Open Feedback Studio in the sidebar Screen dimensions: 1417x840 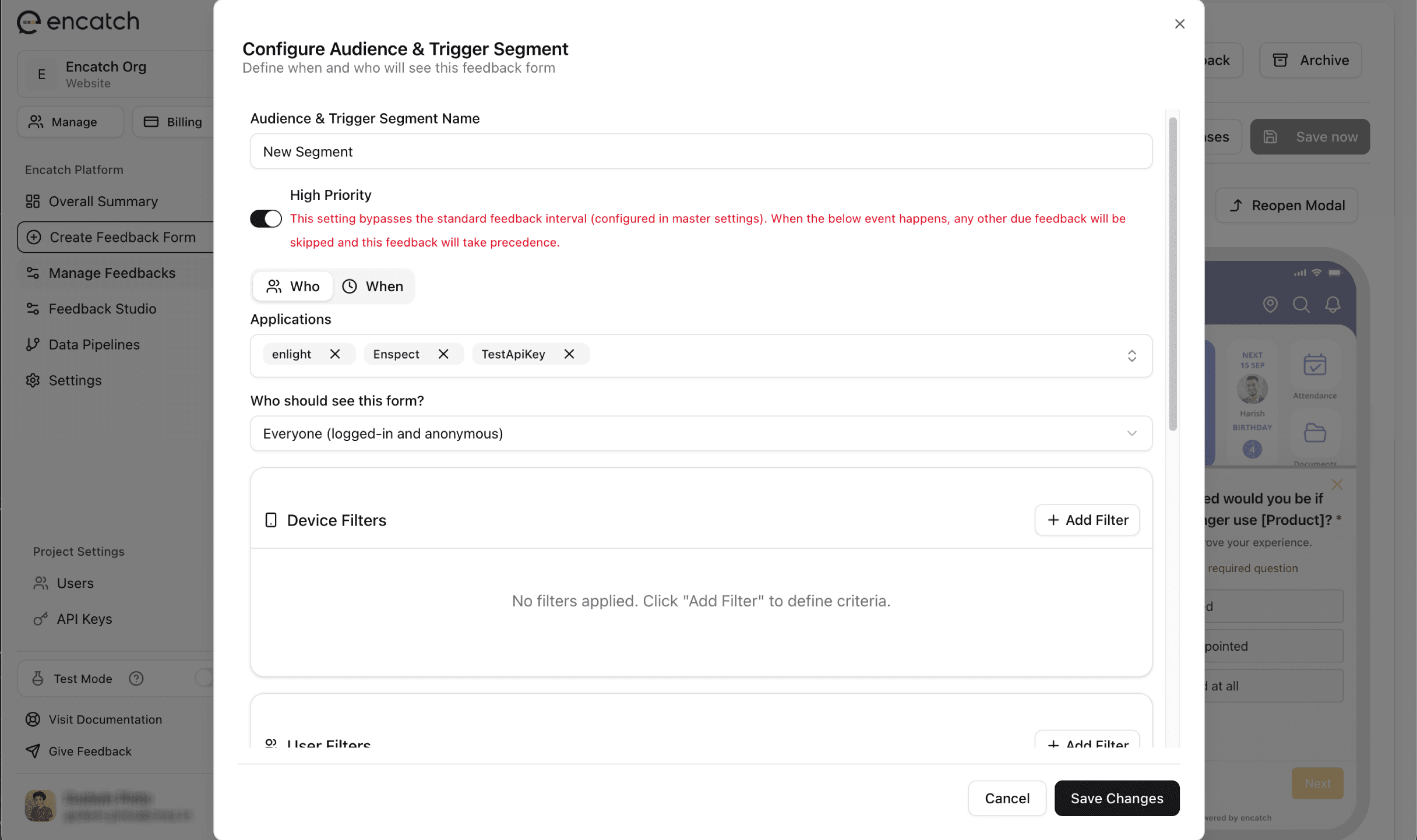[x=102, y=309]
